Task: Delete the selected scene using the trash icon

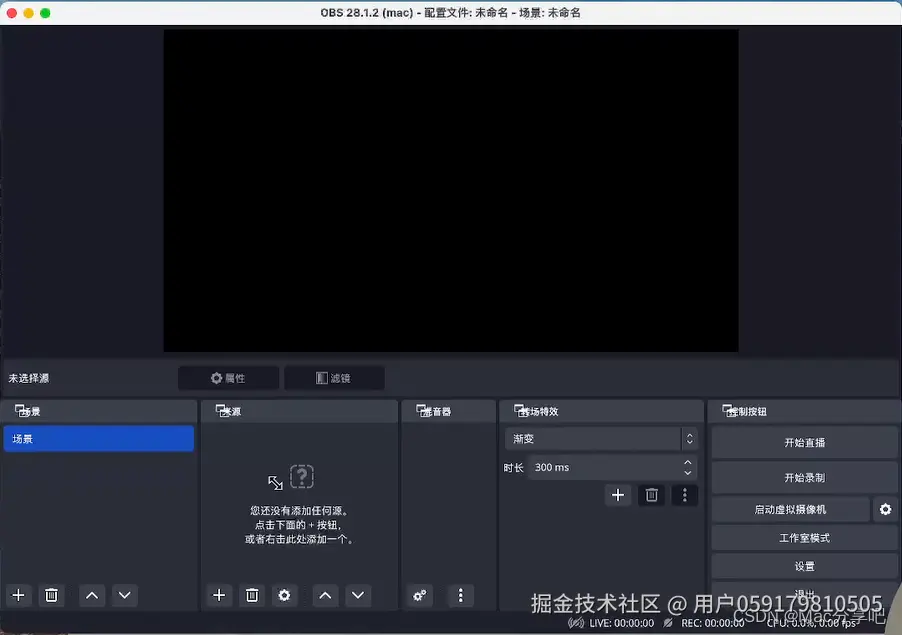Action: [51, 595]
